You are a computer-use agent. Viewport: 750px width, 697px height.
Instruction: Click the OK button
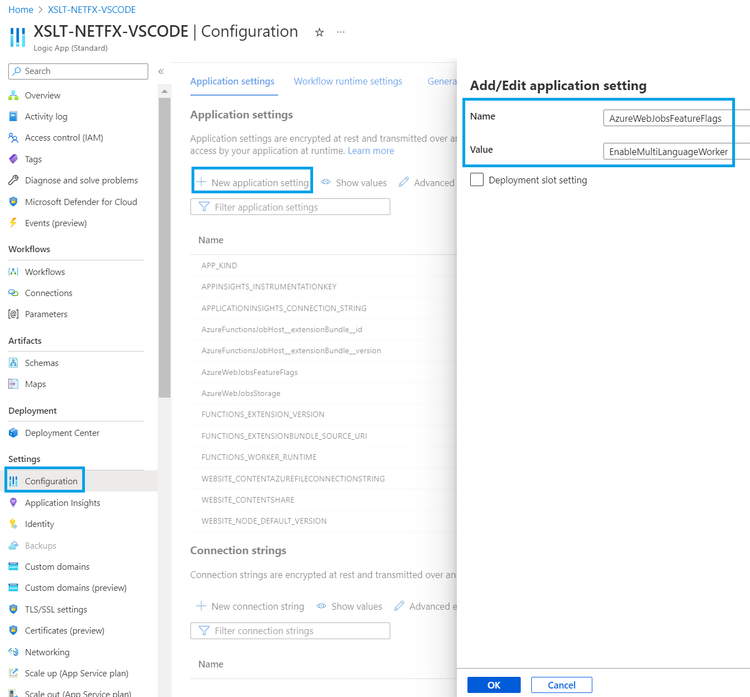pyautogui.click(x=494, y=685)
